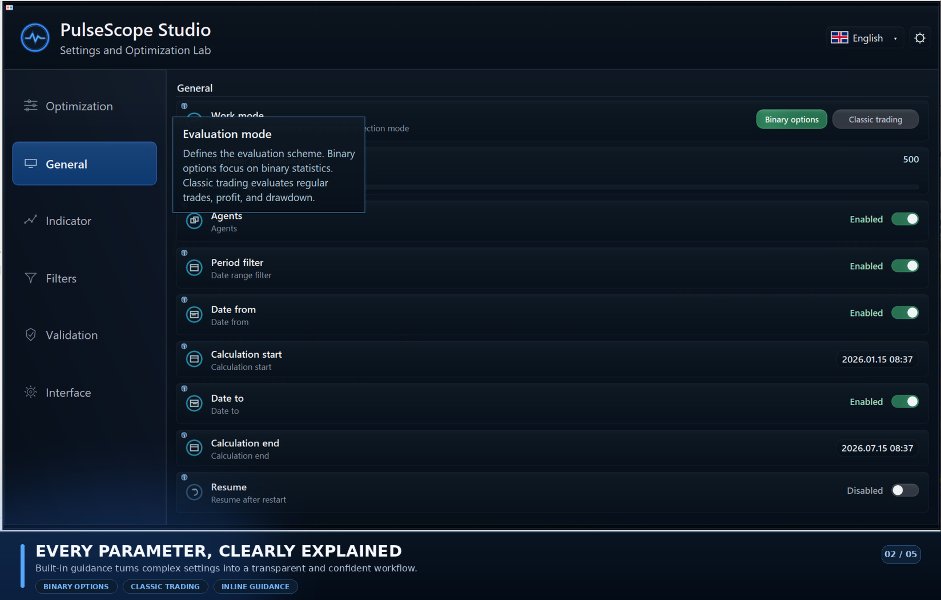Screen dimensions: 941x600
Task: Click the info icon above Date to
Action: coord(184,389)
